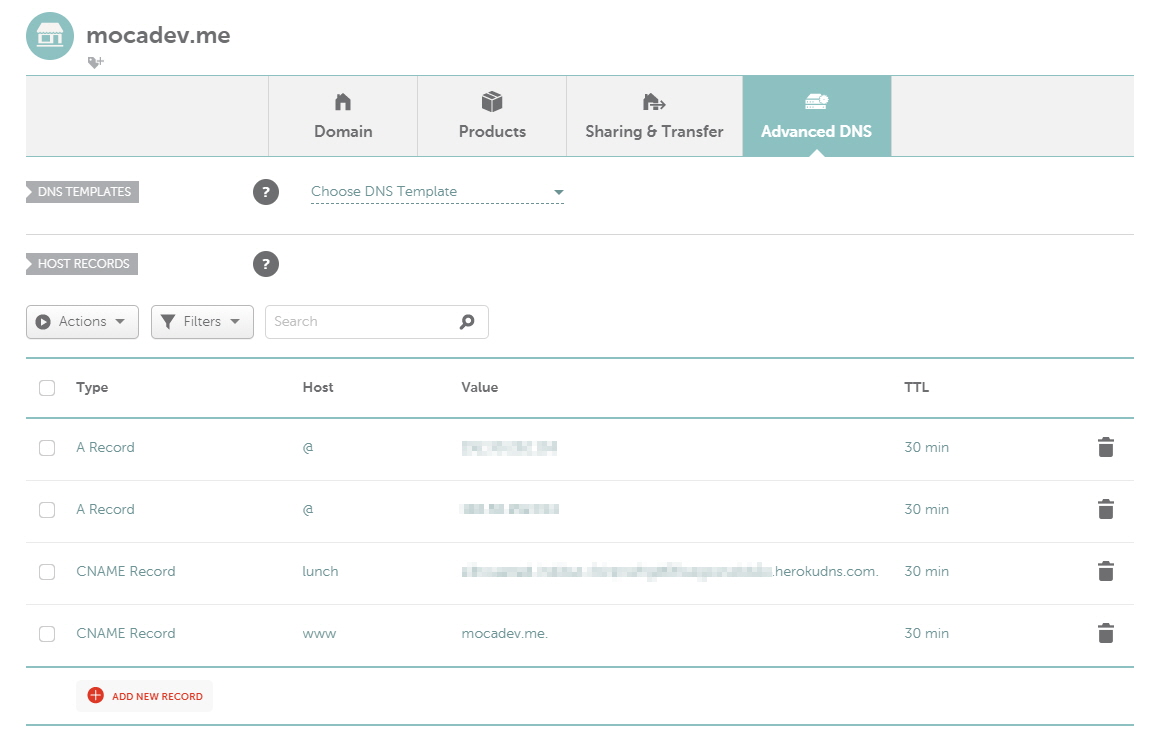Open the Host Records help question mark

[x=266, y=264]
